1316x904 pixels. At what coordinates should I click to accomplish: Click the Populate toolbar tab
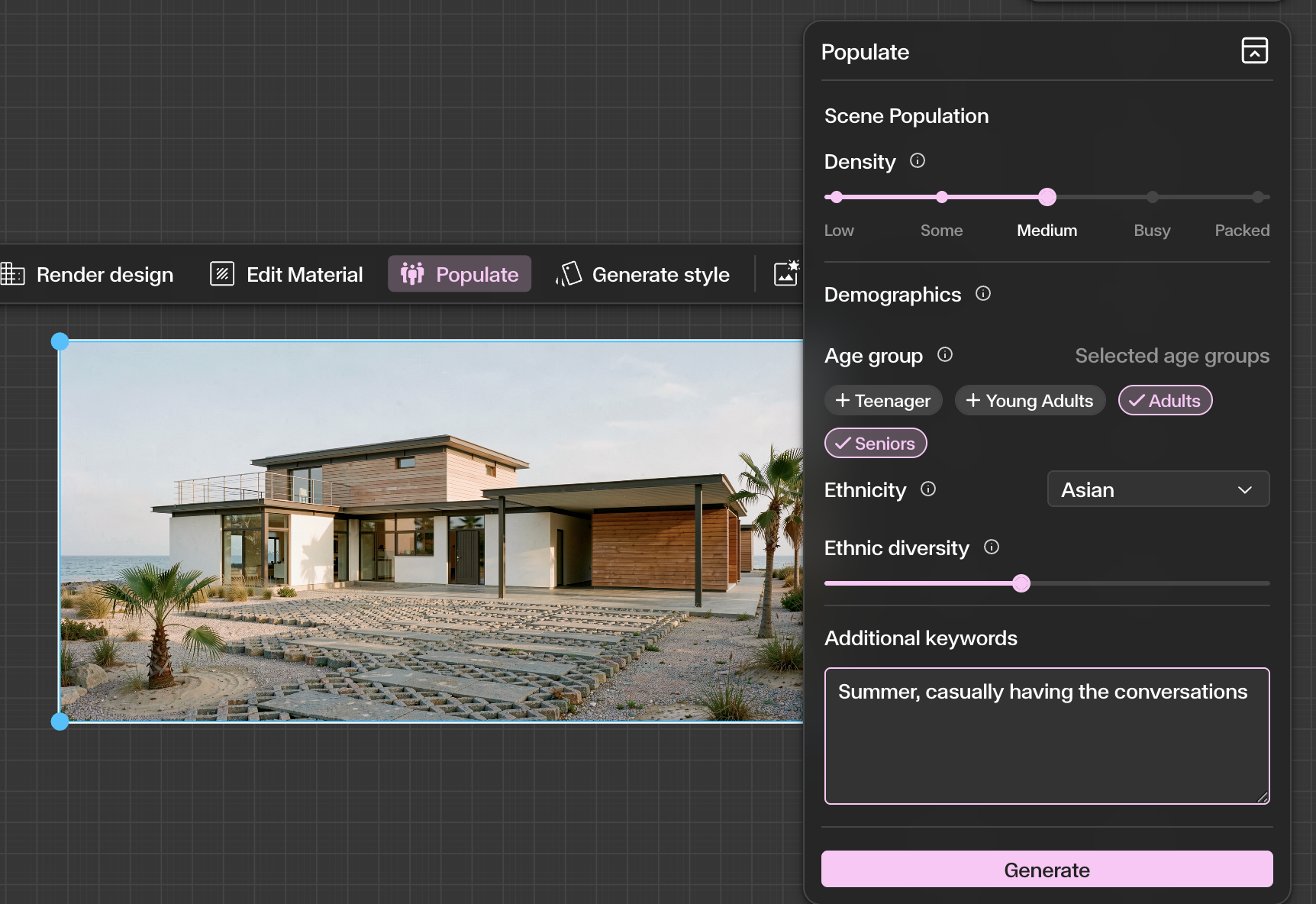tap(460, 274)
